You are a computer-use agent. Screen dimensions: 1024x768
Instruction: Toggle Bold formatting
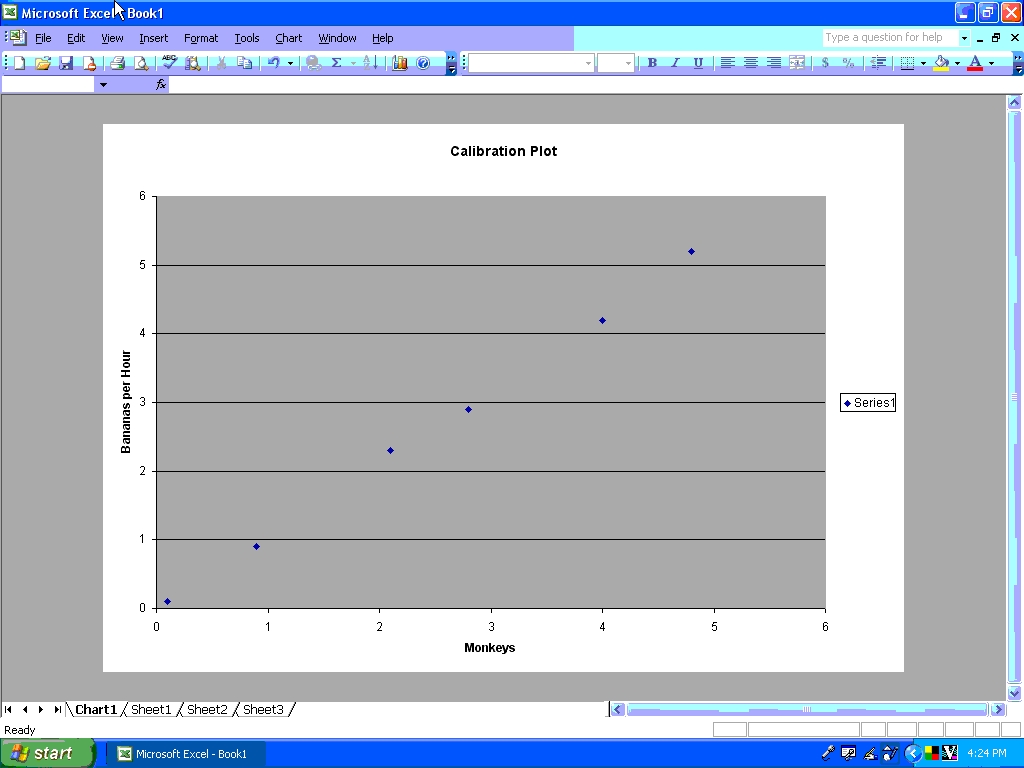click(652, 62)
